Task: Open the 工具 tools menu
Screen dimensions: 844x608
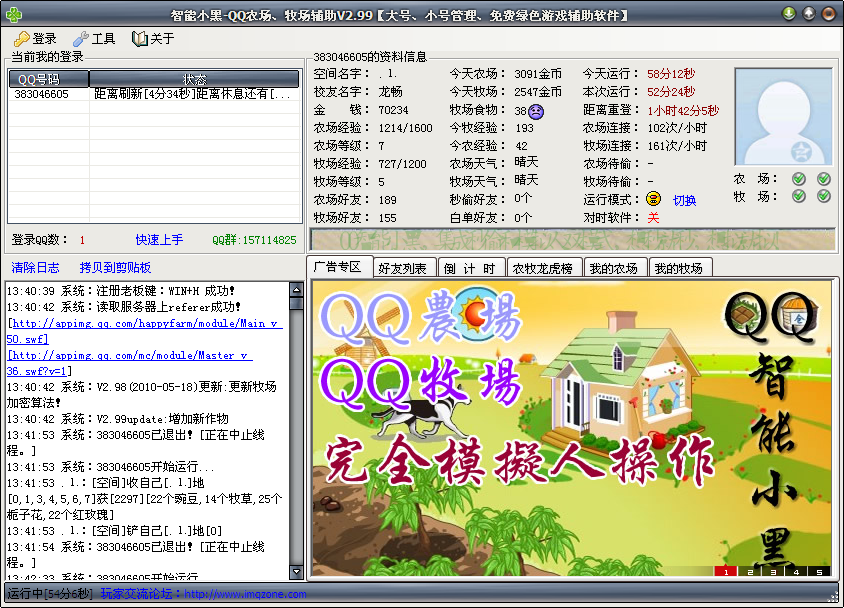Action: pos(94,39)
